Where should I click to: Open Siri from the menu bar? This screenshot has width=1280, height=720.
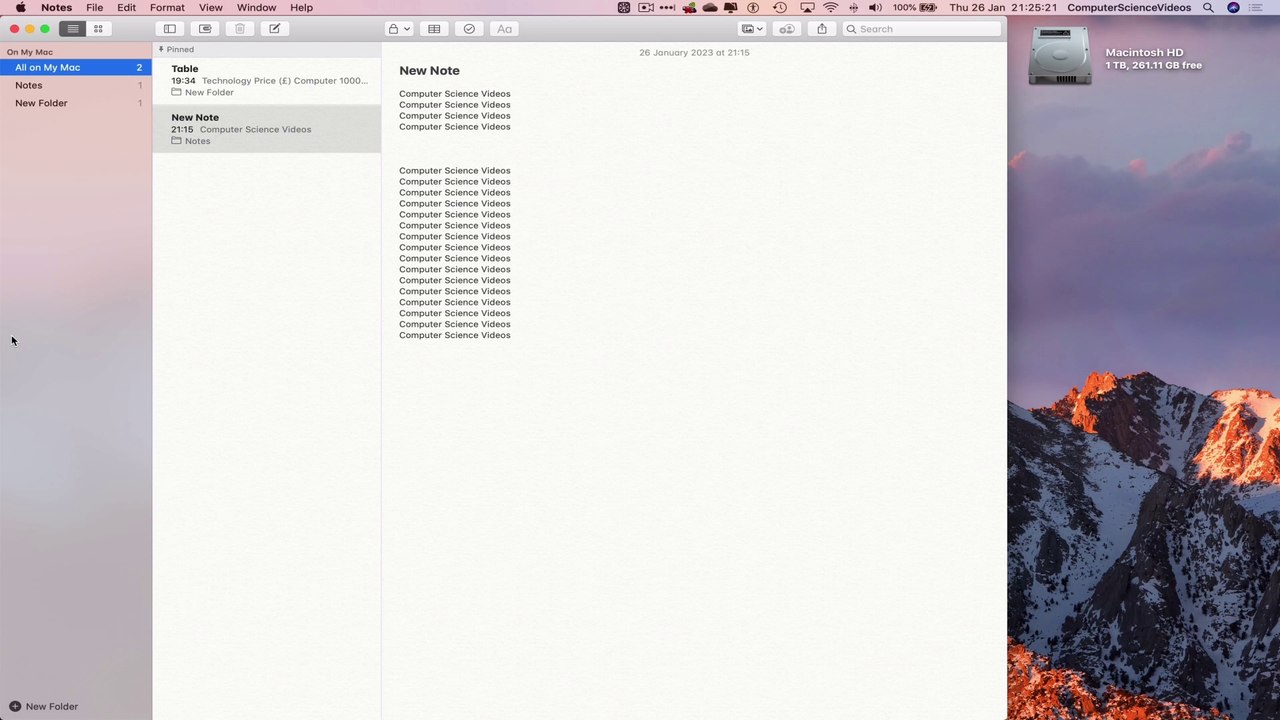click(1233, 7)
